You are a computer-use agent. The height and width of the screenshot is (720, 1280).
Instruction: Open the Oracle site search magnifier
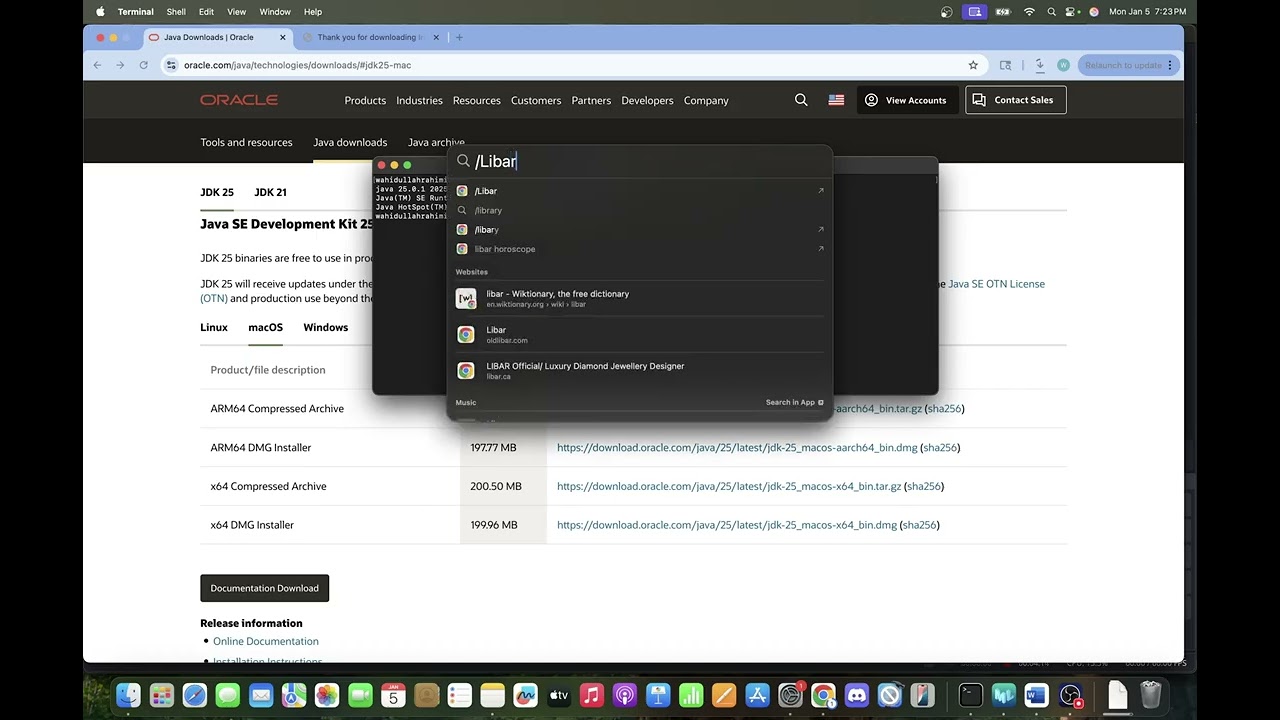(x=801, y=100)
